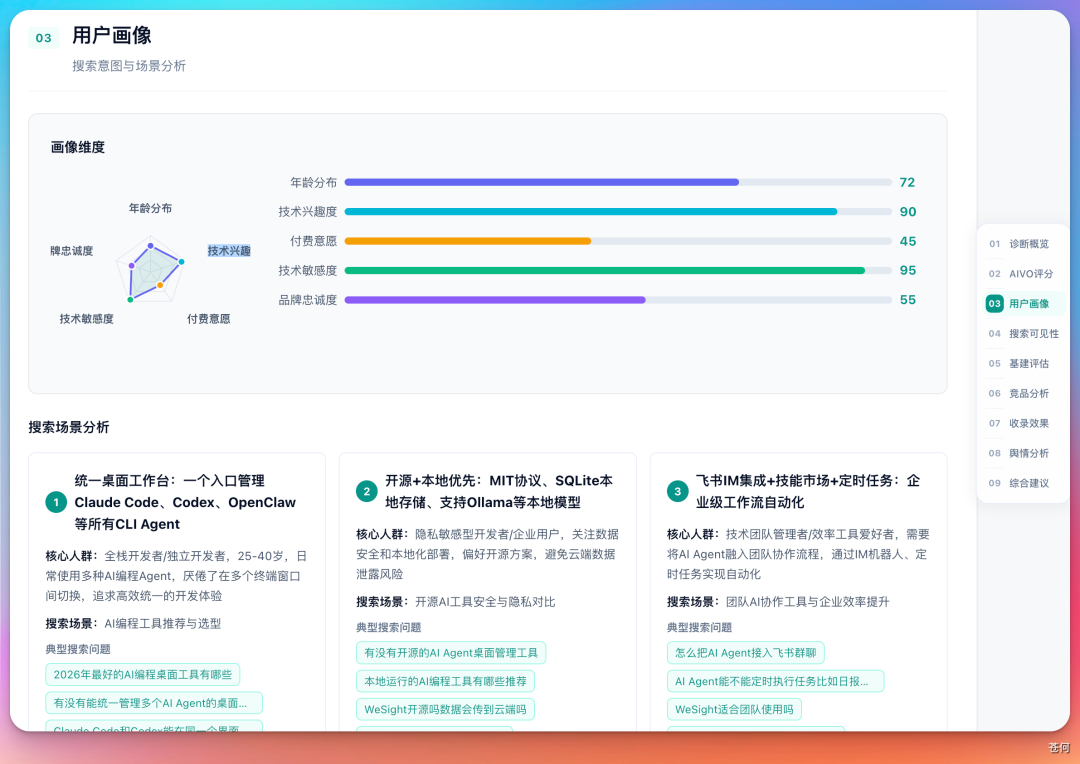This screenshot has height=764, width=1080.
Task: Click the numbered circle badge 1
Action: coord(56,502)
